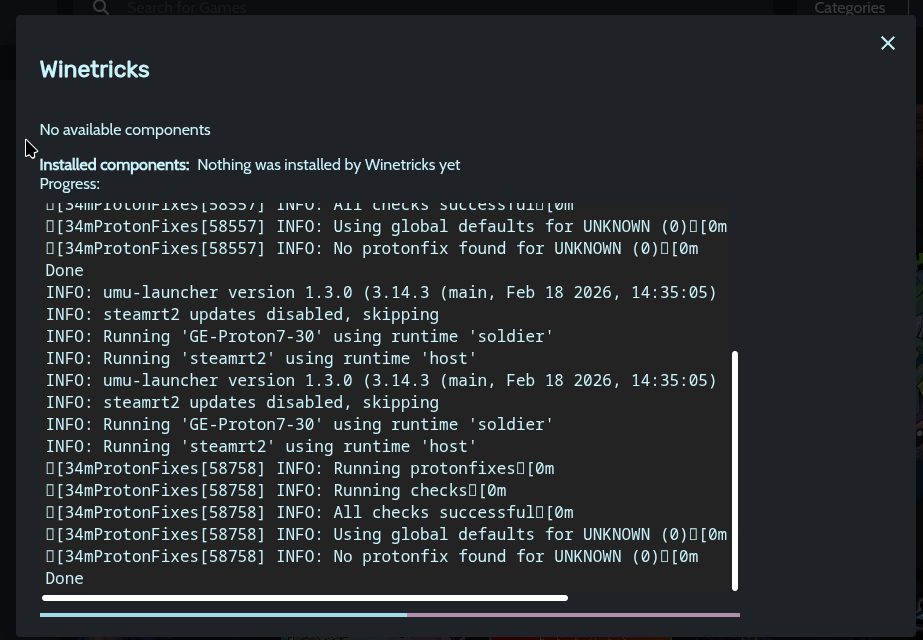Click the 'Installed components:' label
923x640 pixels.
[114, 165]
